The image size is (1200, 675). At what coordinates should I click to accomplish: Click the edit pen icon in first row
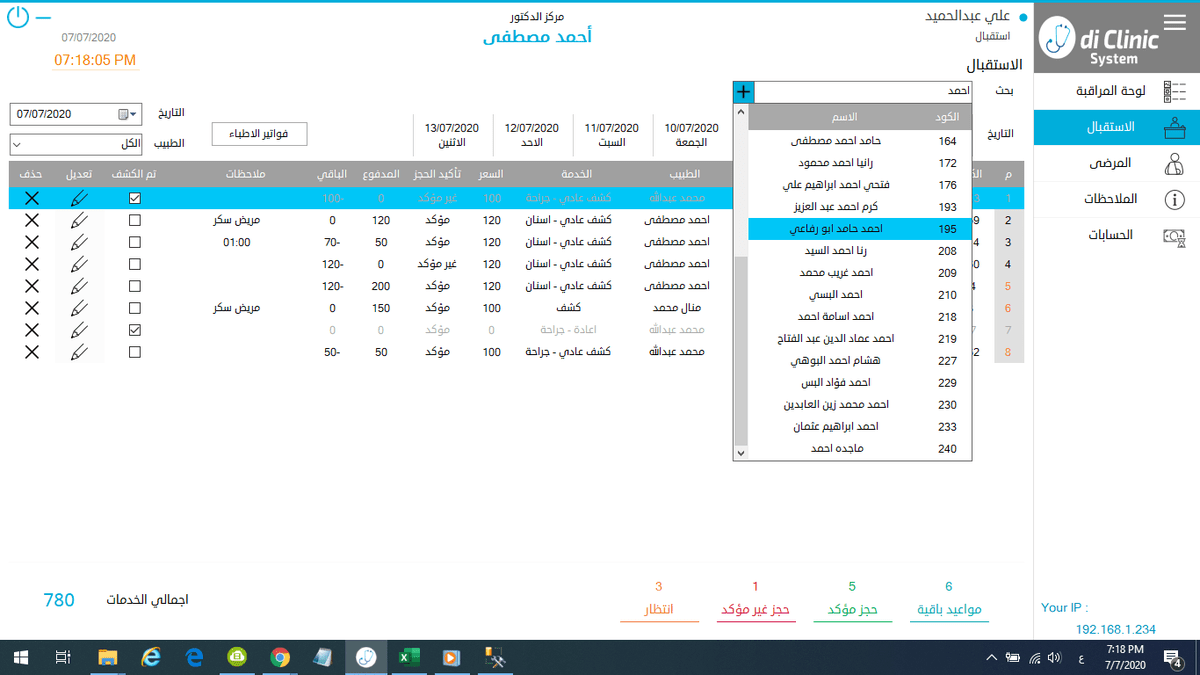(79, 198)
